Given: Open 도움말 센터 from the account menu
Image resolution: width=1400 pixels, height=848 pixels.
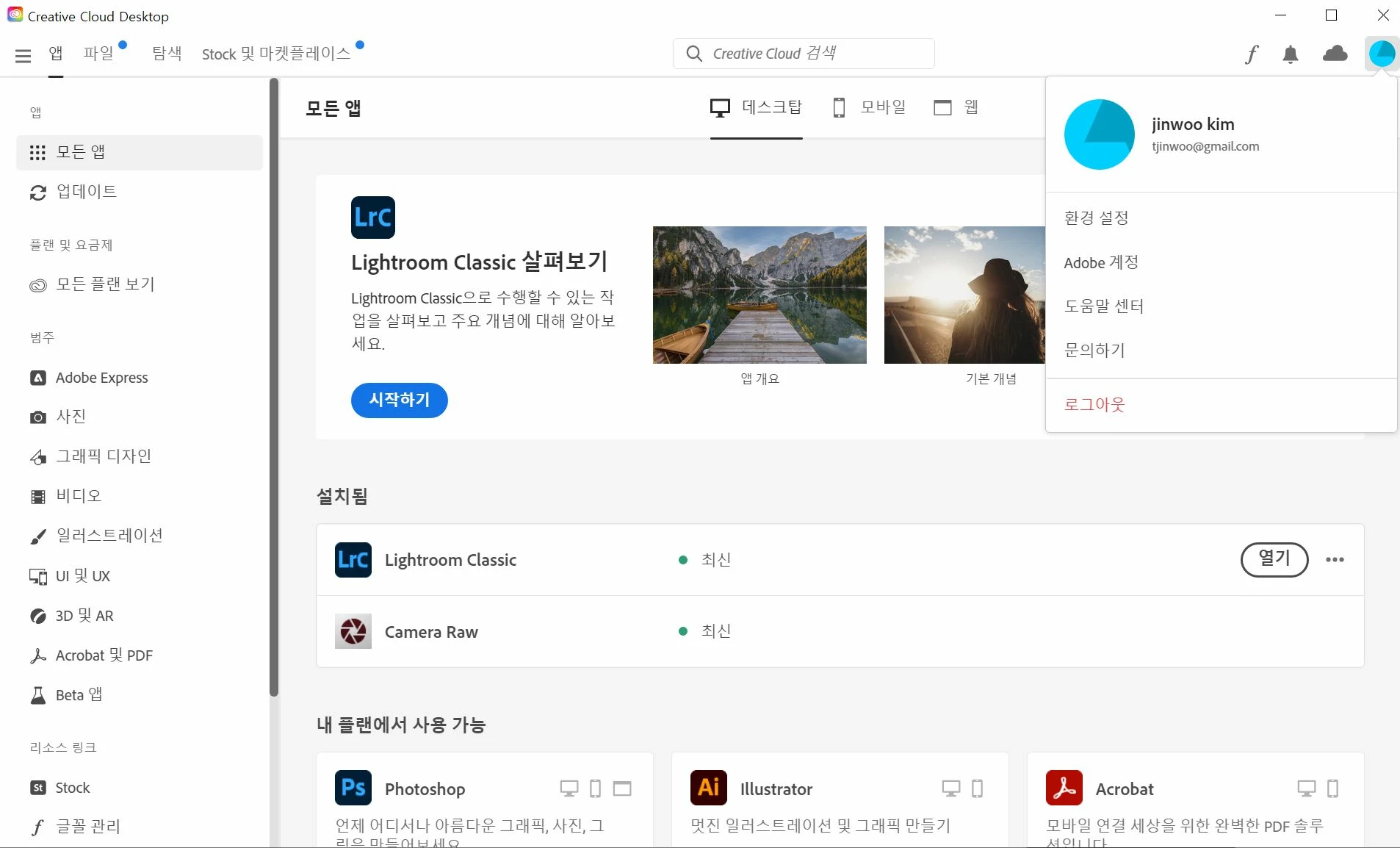Looking at the screenshot, I should (x=1104, y=306).
